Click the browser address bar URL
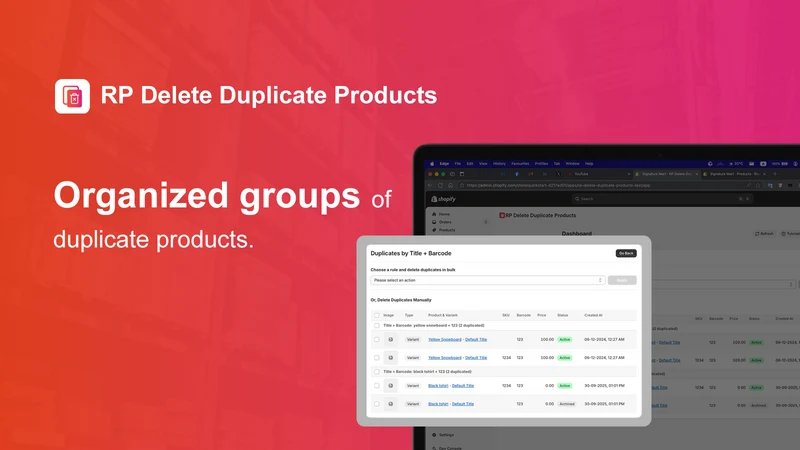Viewport: 800px width, 450px height. click(x=558, y=185)
